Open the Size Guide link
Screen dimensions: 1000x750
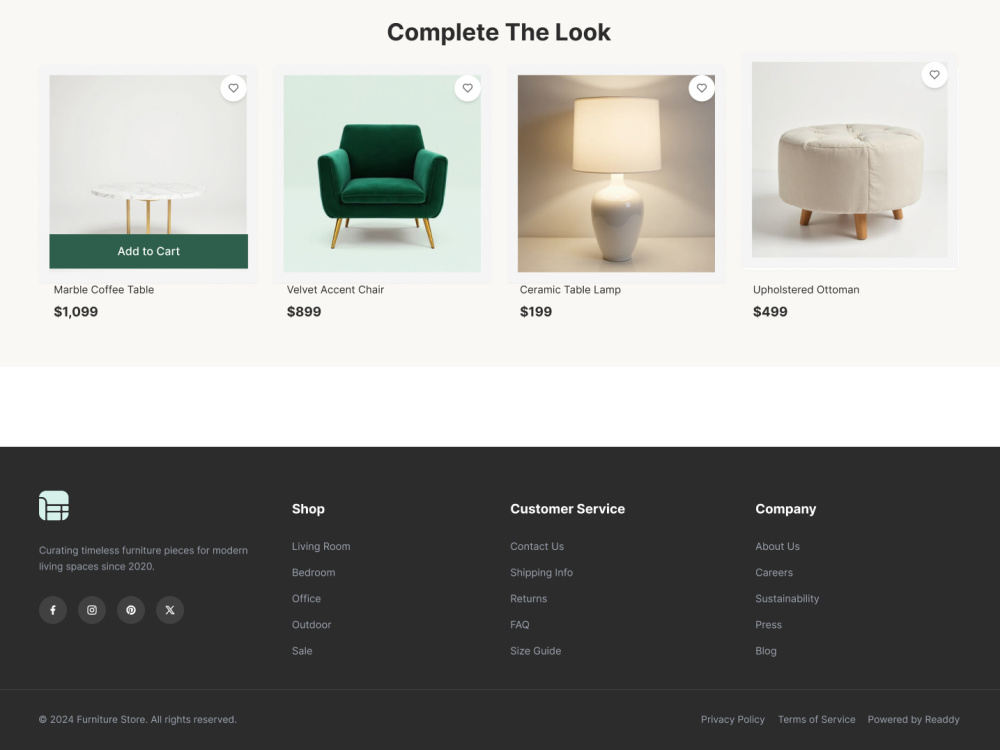pos(536,651)
